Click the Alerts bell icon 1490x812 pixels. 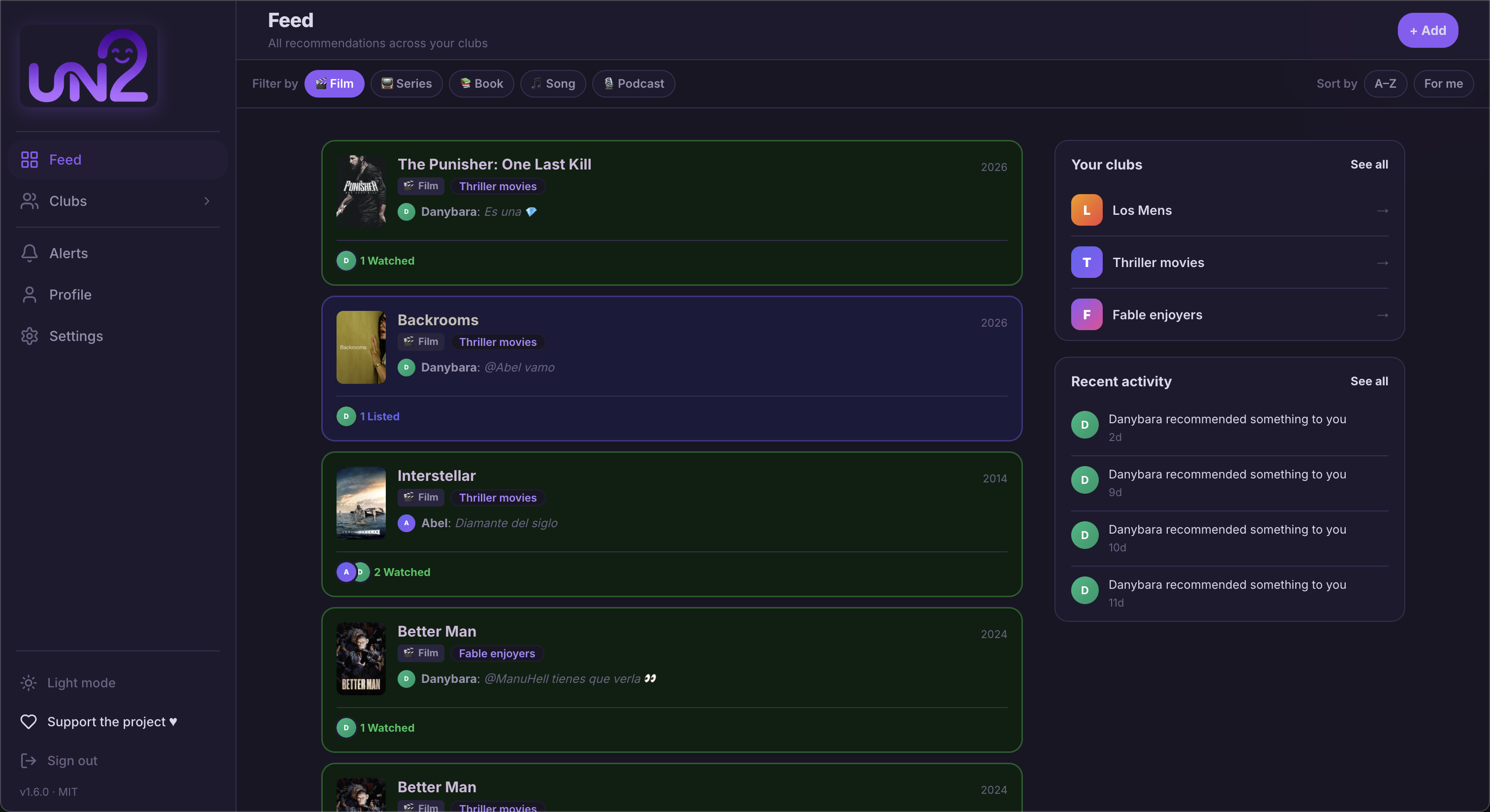(29, 253)
